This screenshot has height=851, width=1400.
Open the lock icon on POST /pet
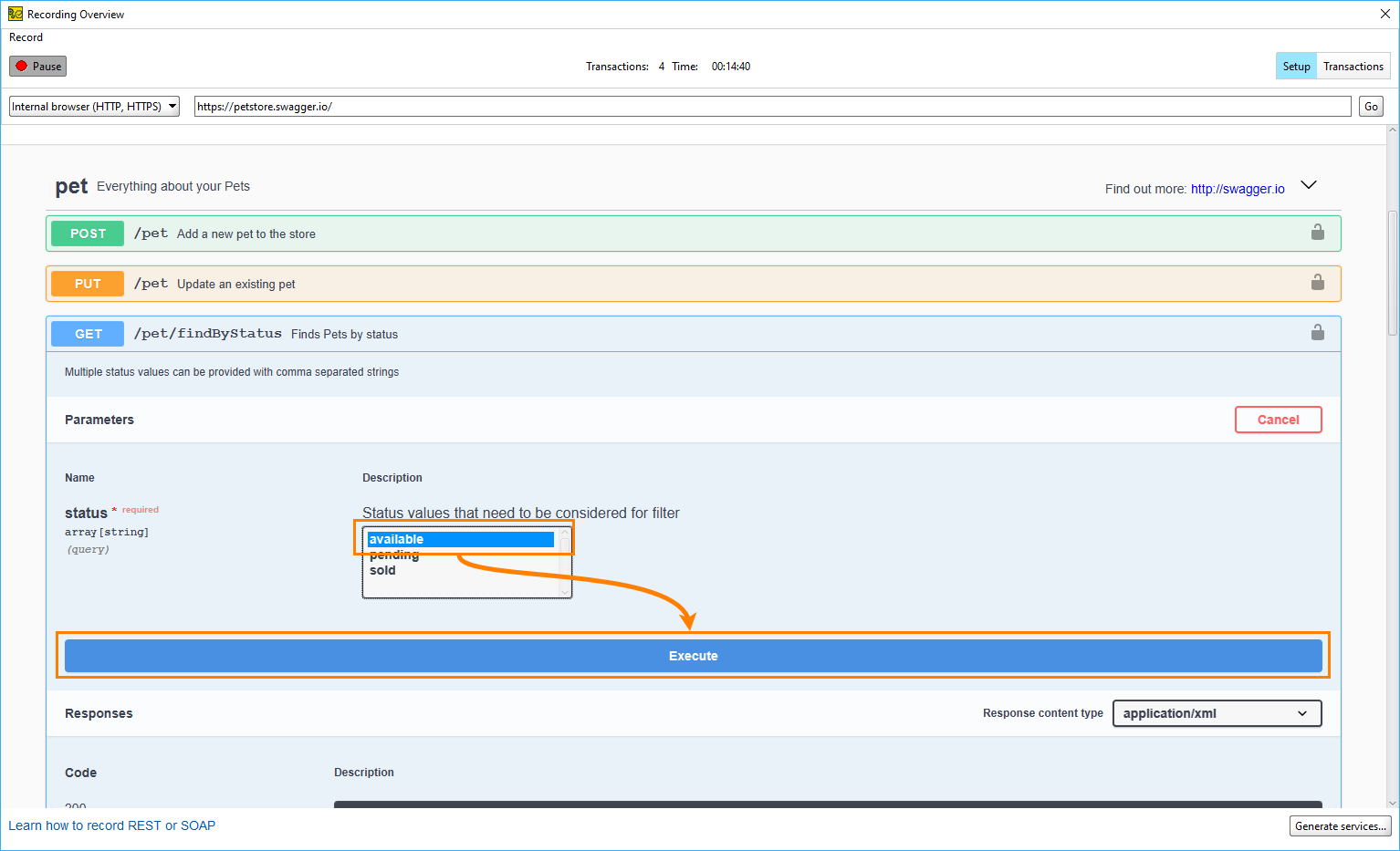tap(1317, 233)
